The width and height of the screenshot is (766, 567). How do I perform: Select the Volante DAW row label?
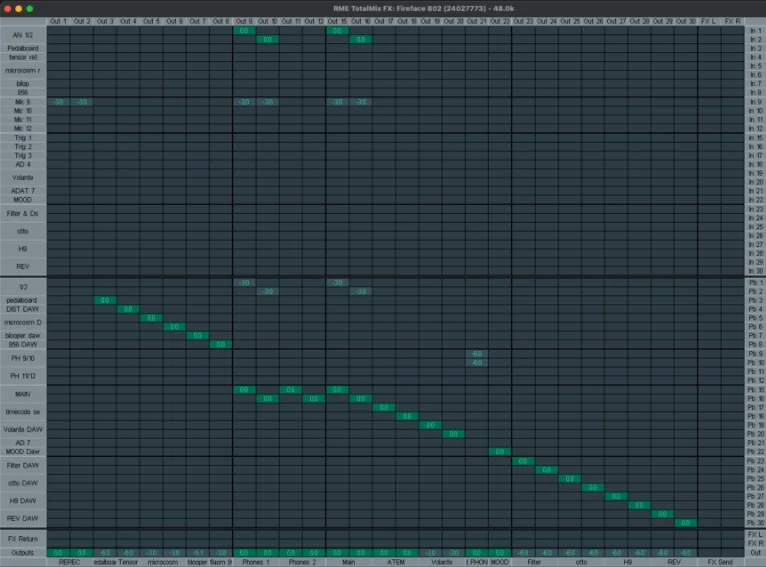click(23, 429)
